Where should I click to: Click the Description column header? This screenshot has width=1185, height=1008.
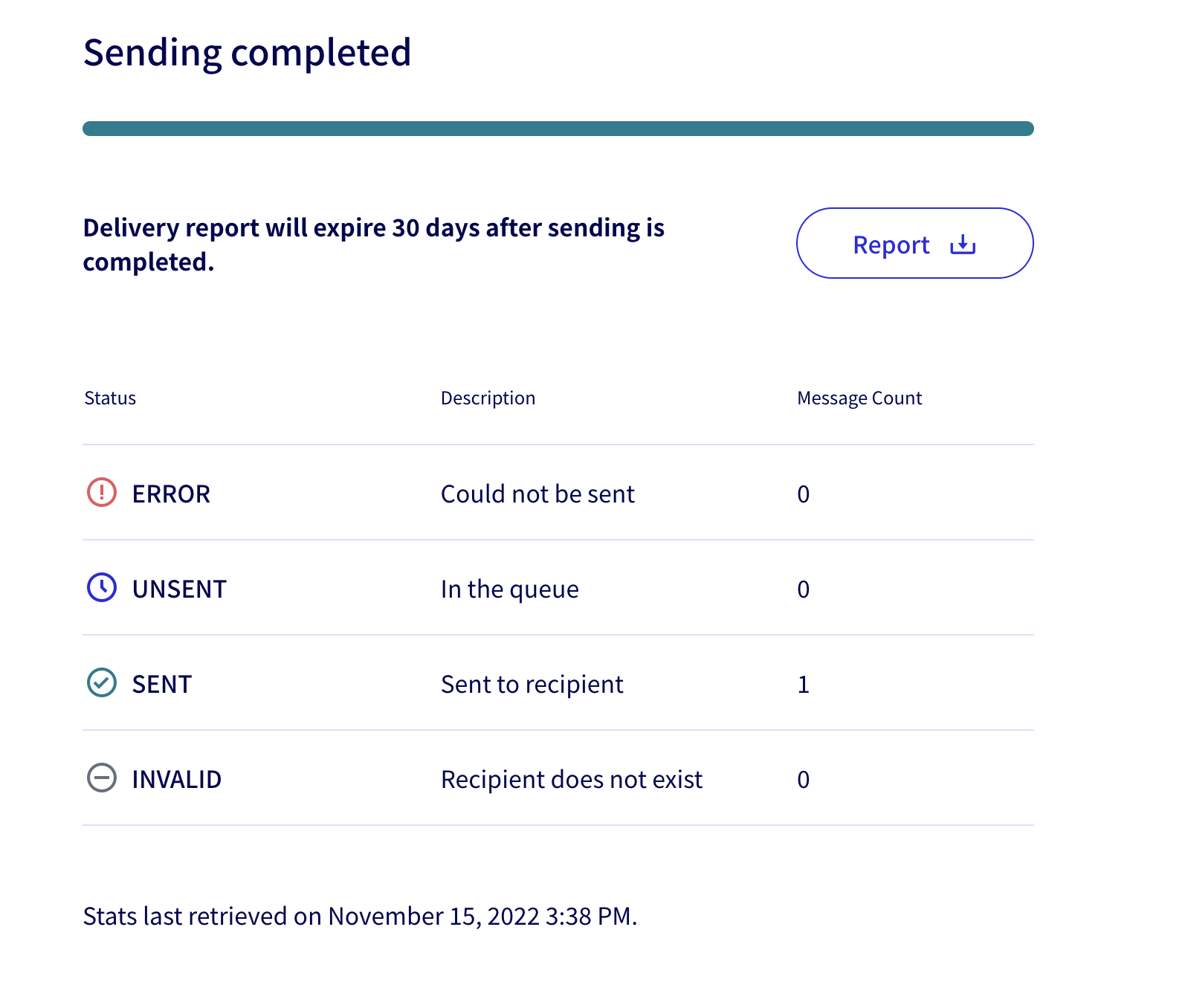[488, 398]
